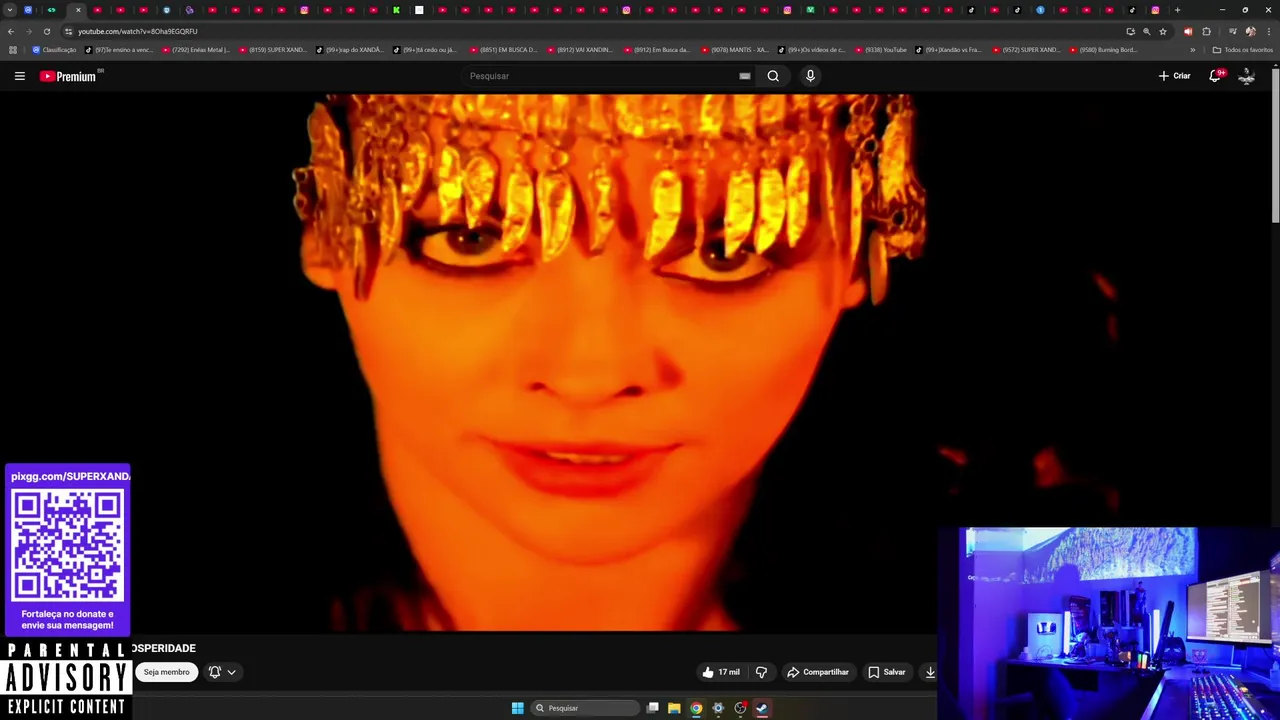Click the red media control icon in toolbar
Image resolution: width=1280 pixels, height=720 pixels.
pos(1188,31)
